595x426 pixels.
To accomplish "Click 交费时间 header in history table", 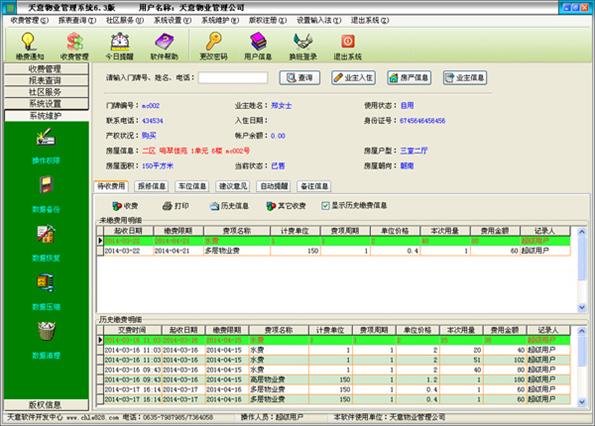I will (x=132, y=330).
